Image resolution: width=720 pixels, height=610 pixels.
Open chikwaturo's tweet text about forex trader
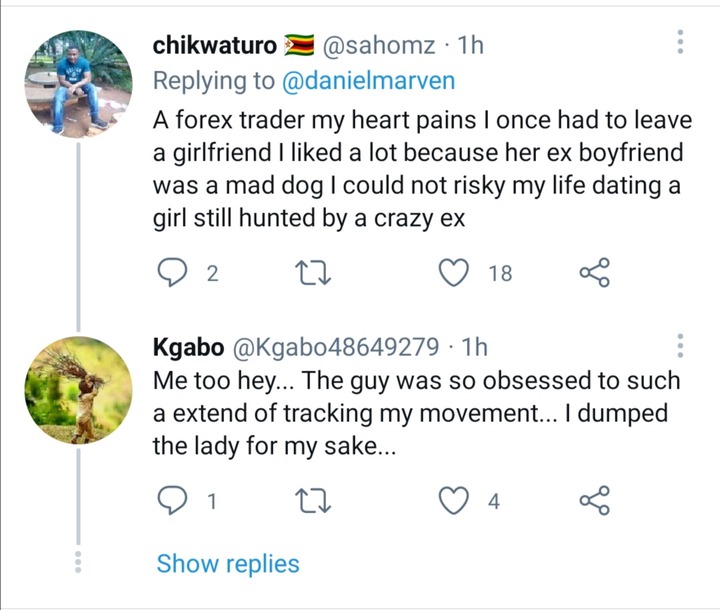click(422, 169)
